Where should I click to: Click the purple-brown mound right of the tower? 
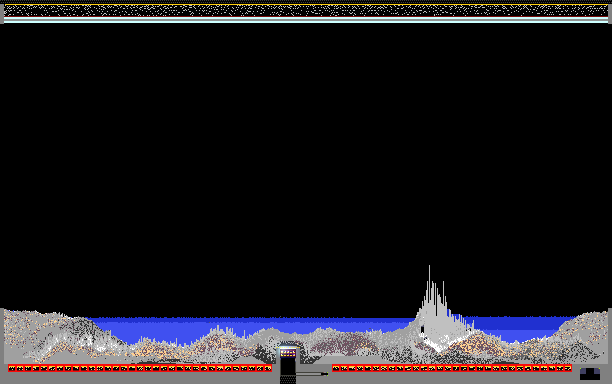(x=343, y=344)
